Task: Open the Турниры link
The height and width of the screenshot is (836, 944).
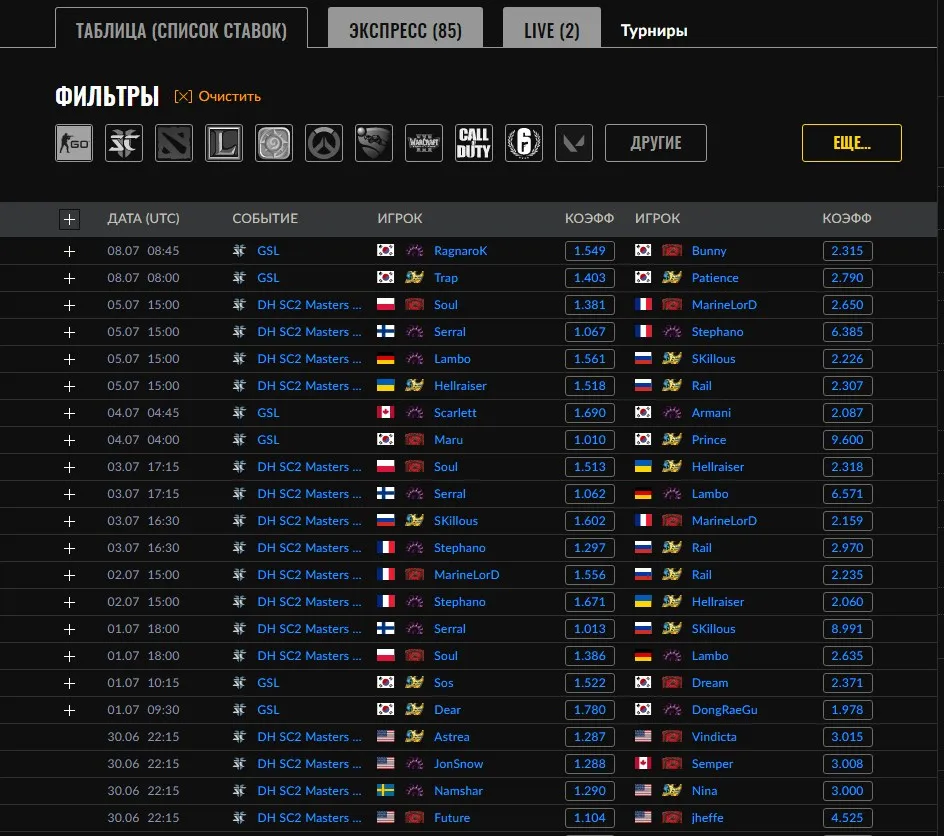Action: click(x=654, y=31)
